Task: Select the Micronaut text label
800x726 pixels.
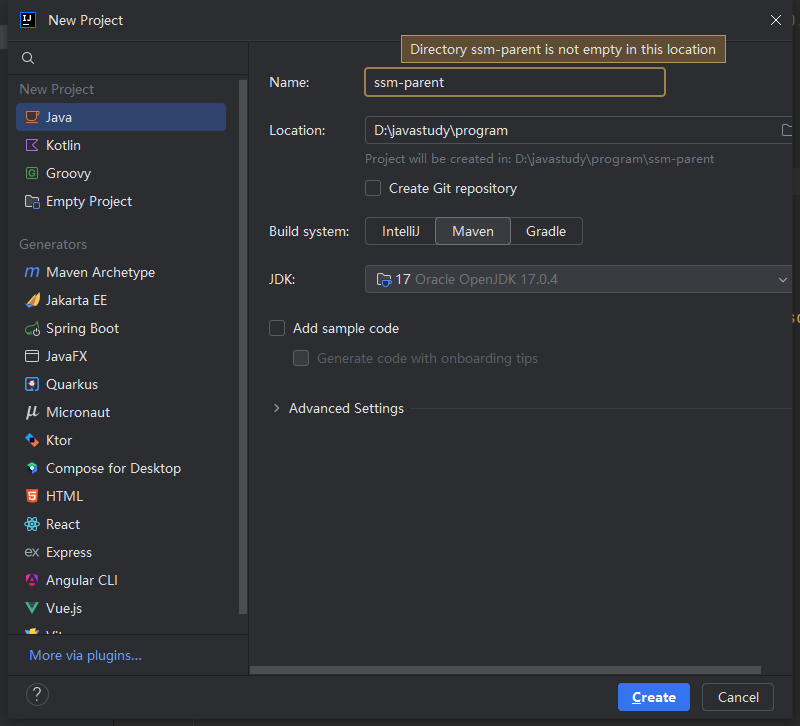Action: 78,412
